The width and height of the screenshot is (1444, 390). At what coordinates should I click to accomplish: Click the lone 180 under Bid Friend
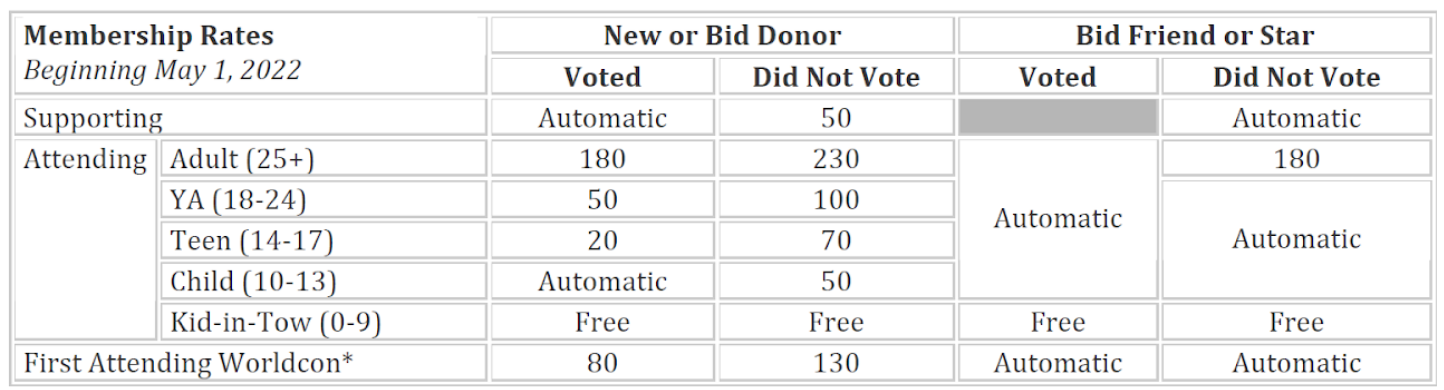point(1296,159)
